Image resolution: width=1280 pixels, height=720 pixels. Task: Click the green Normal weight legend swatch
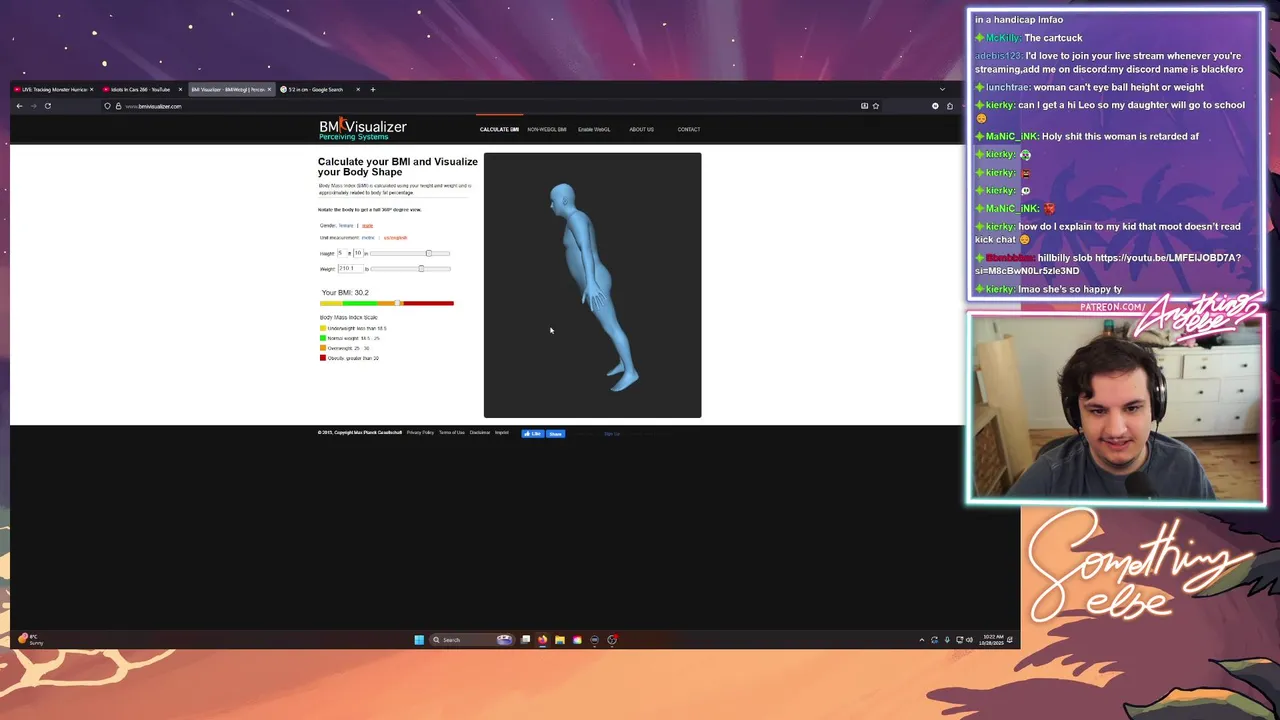323,338
